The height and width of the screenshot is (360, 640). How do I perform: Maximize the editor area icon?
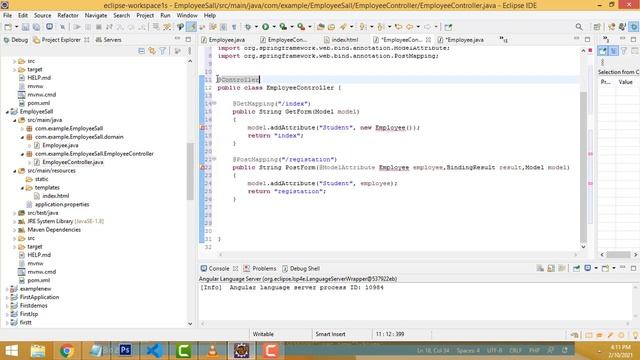coord(587,39)
